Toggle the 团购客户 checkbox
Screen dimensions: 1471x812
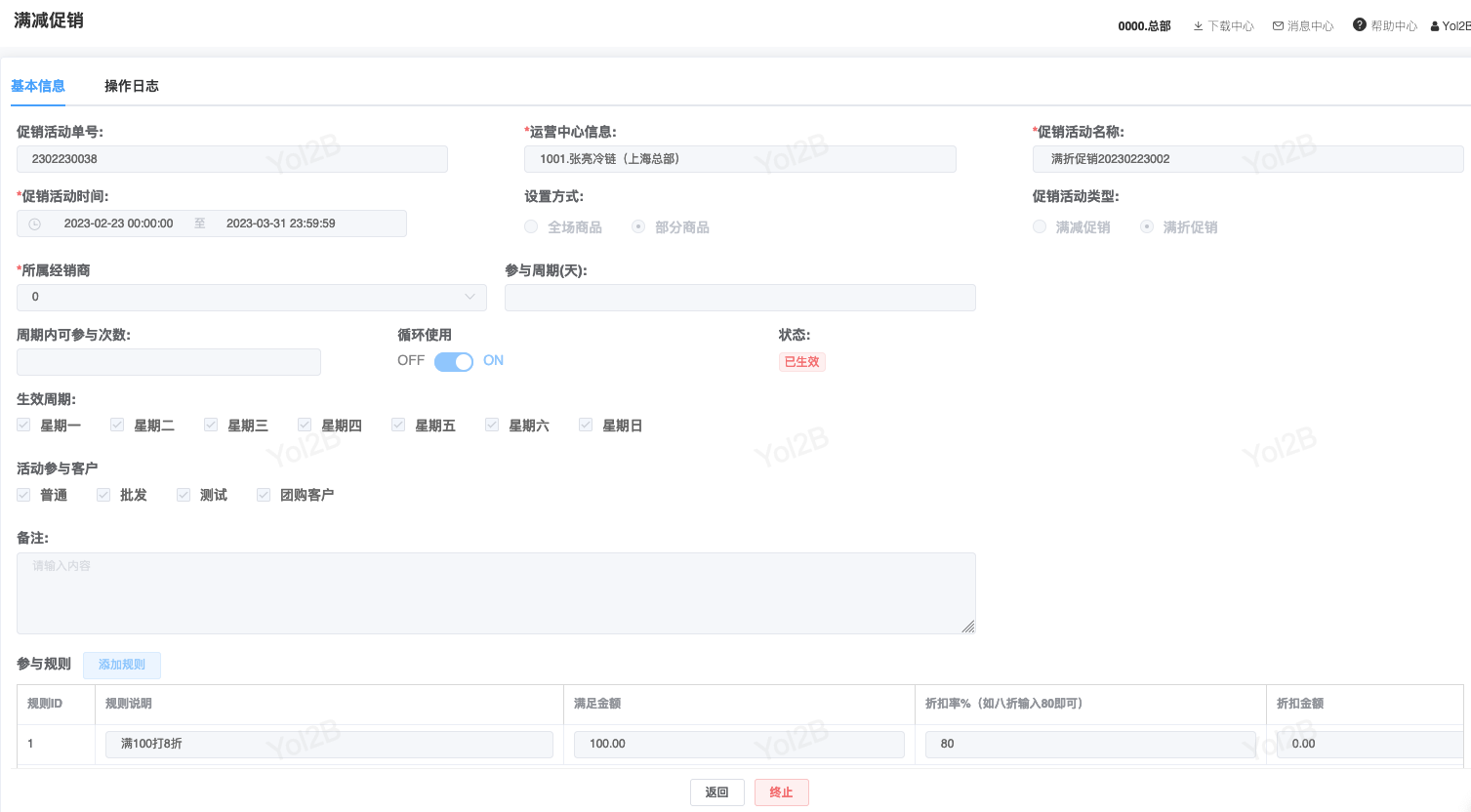click(264, 495)
